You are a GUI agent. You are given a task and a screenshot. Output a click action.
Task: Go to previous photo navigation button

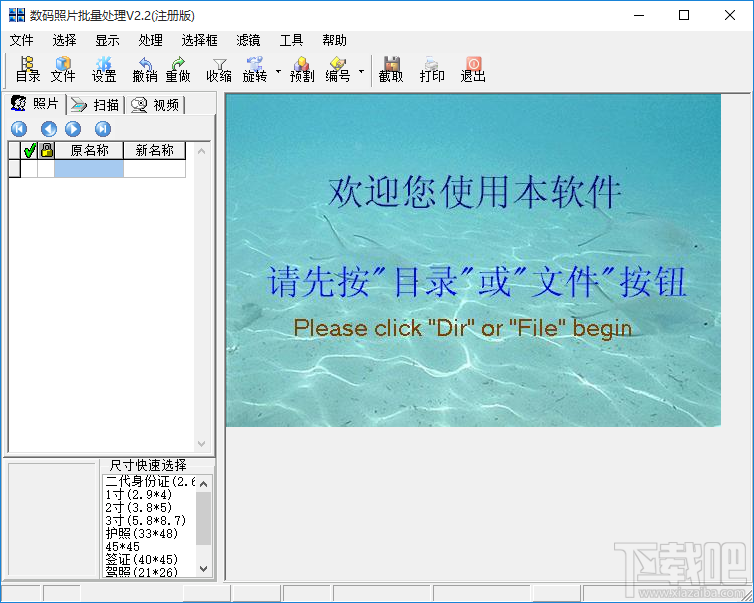[49, 129]
